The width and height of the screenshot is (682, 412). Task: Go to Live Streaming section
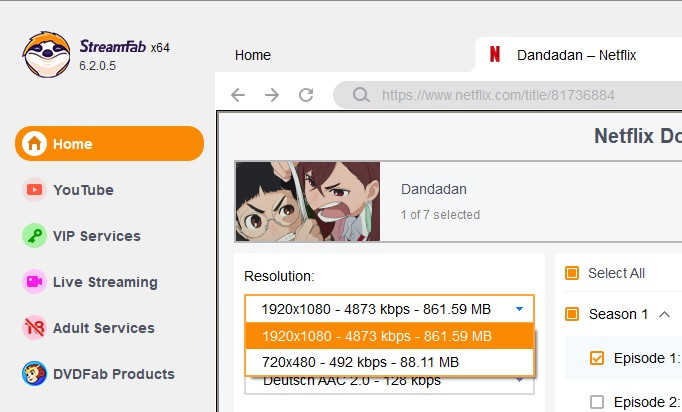point(105,282)
